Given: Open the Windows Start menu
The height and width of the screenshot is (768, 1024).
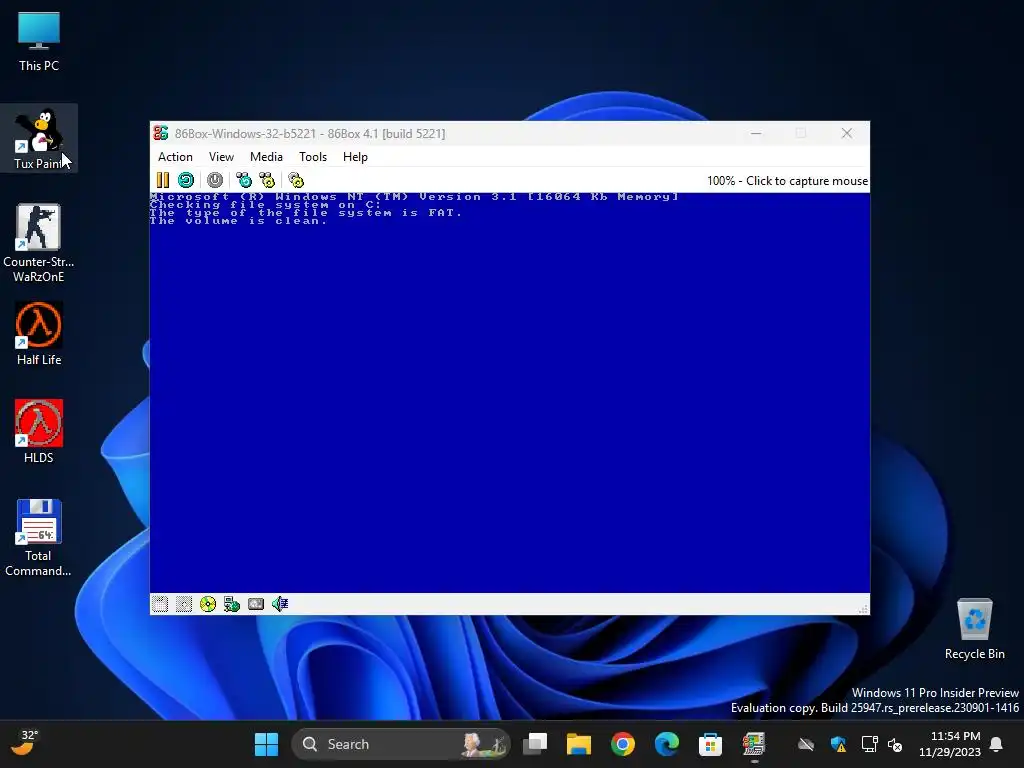Looking at the screenshot, I should pyautogui.click(x=266, y=744).
